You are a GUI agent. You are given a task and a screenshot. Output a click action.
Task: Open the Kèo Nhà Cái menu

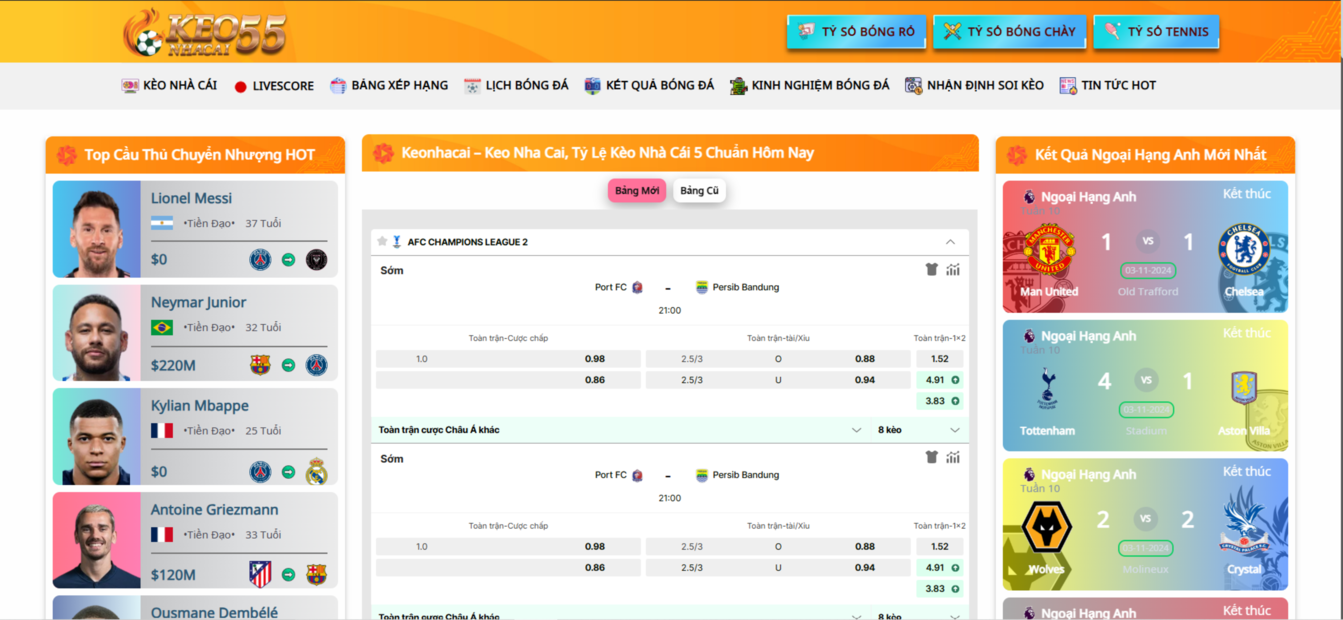pyautogui.click(x=169, y=86)
